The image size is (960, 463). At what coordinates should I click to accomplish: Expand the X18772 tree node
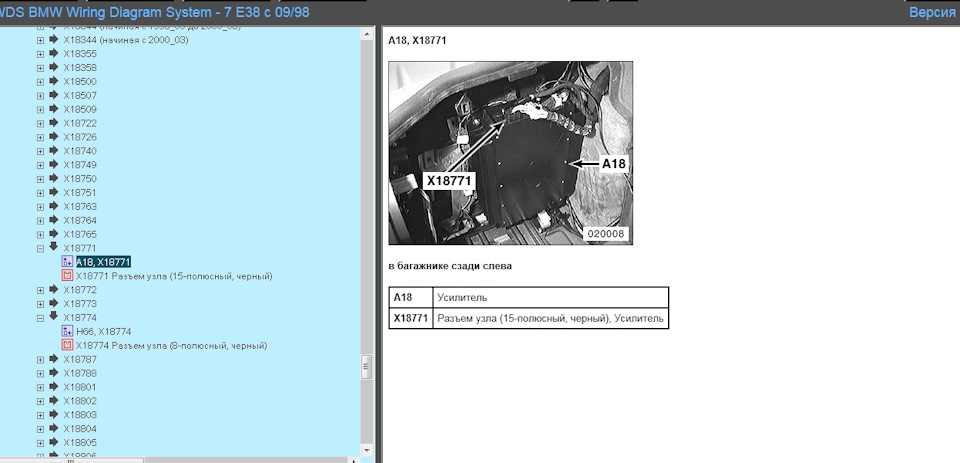[40, 290]
